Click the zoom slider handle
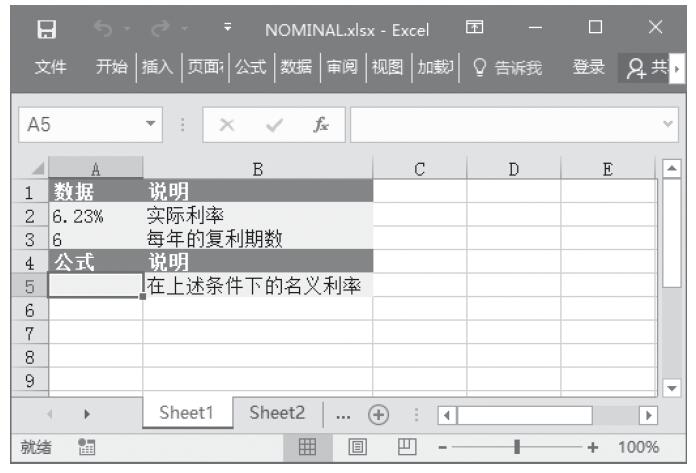Screen dimensions: 696x473 pyautogui.click(x=516, y=447)
